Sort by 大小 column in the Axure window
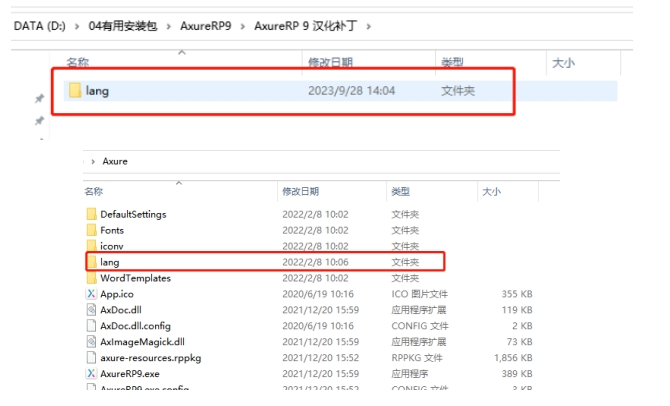 (491, 191)
